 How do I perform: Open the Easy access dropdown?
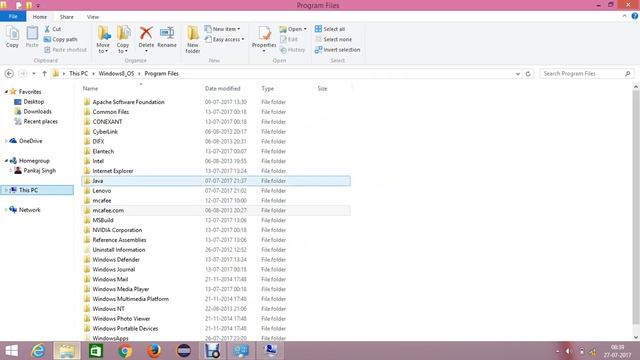(x=224, y=40)
